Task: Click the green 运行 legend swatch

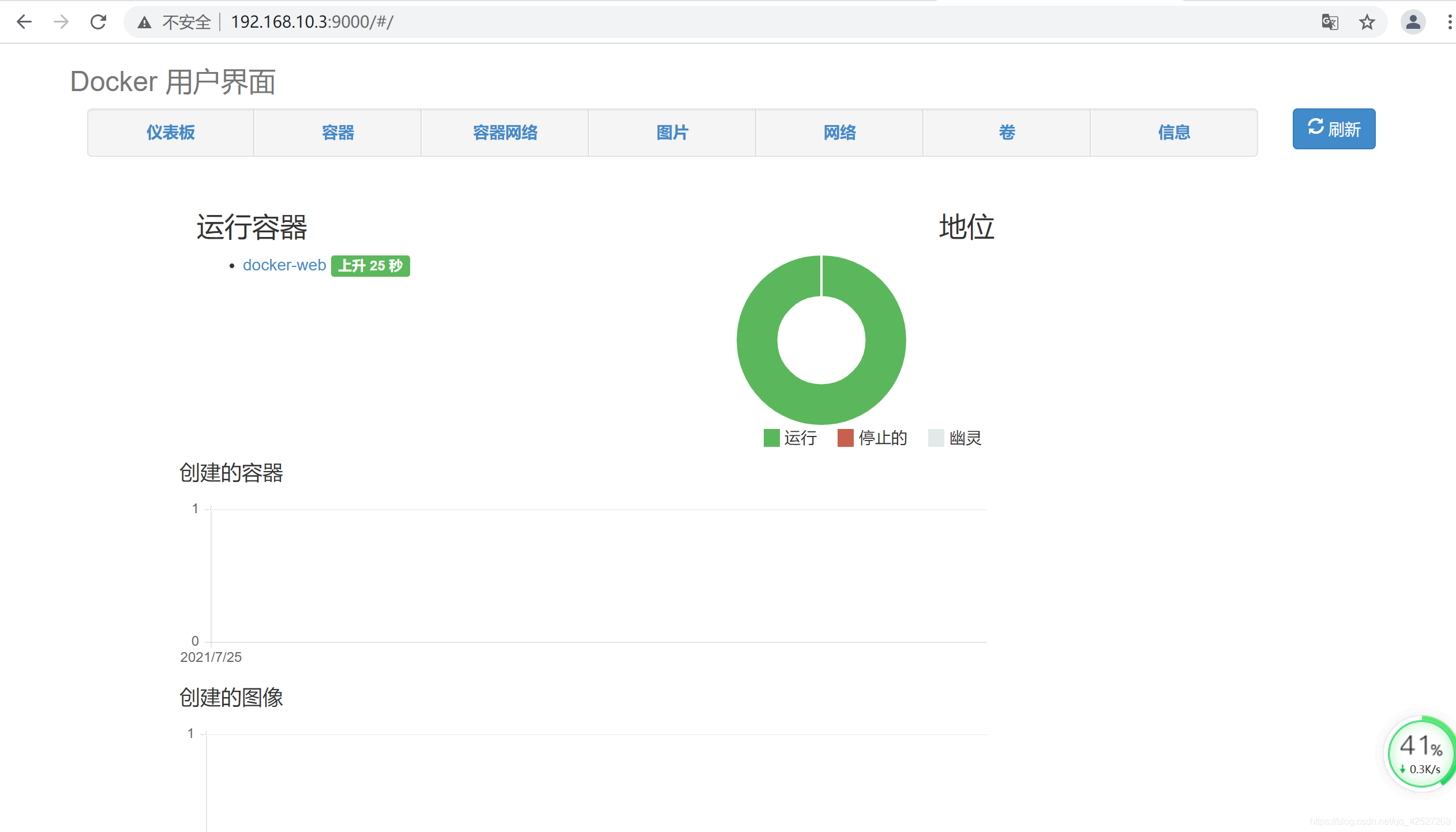Action: (x=771, y=438)
